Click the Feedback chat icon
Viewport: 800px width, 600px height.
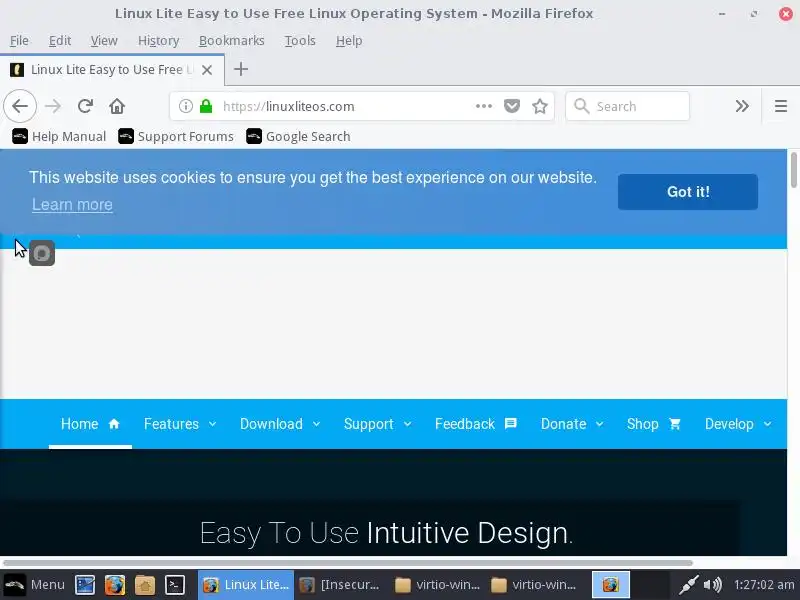511,424
